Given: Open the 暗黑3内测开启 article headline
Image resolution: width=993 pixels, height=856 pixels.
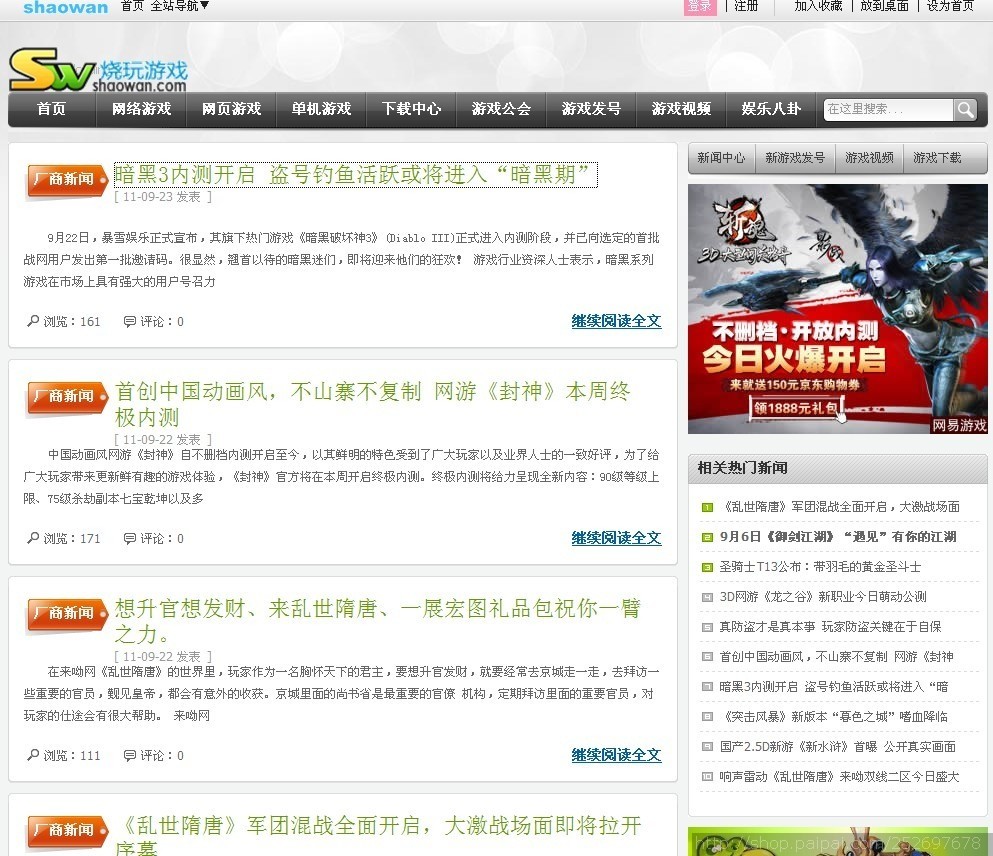Looking at the screenshot, I should click(355, 175).
